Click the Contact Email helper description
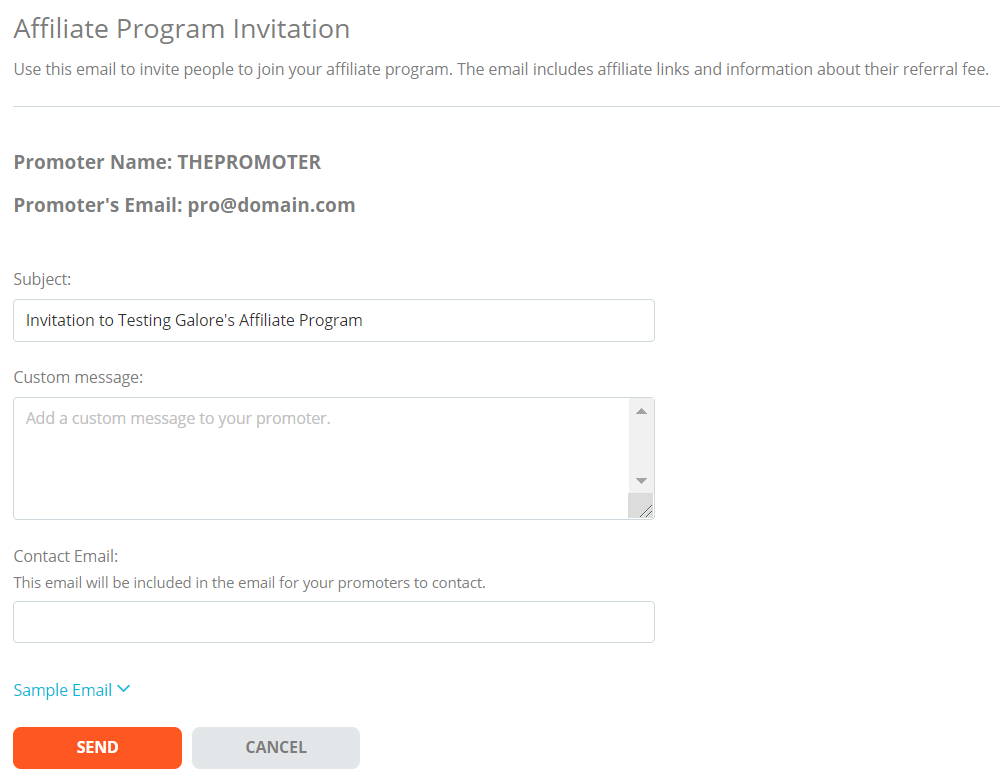Viewport: 1000px width, 781px height. [x=249, y=583]
